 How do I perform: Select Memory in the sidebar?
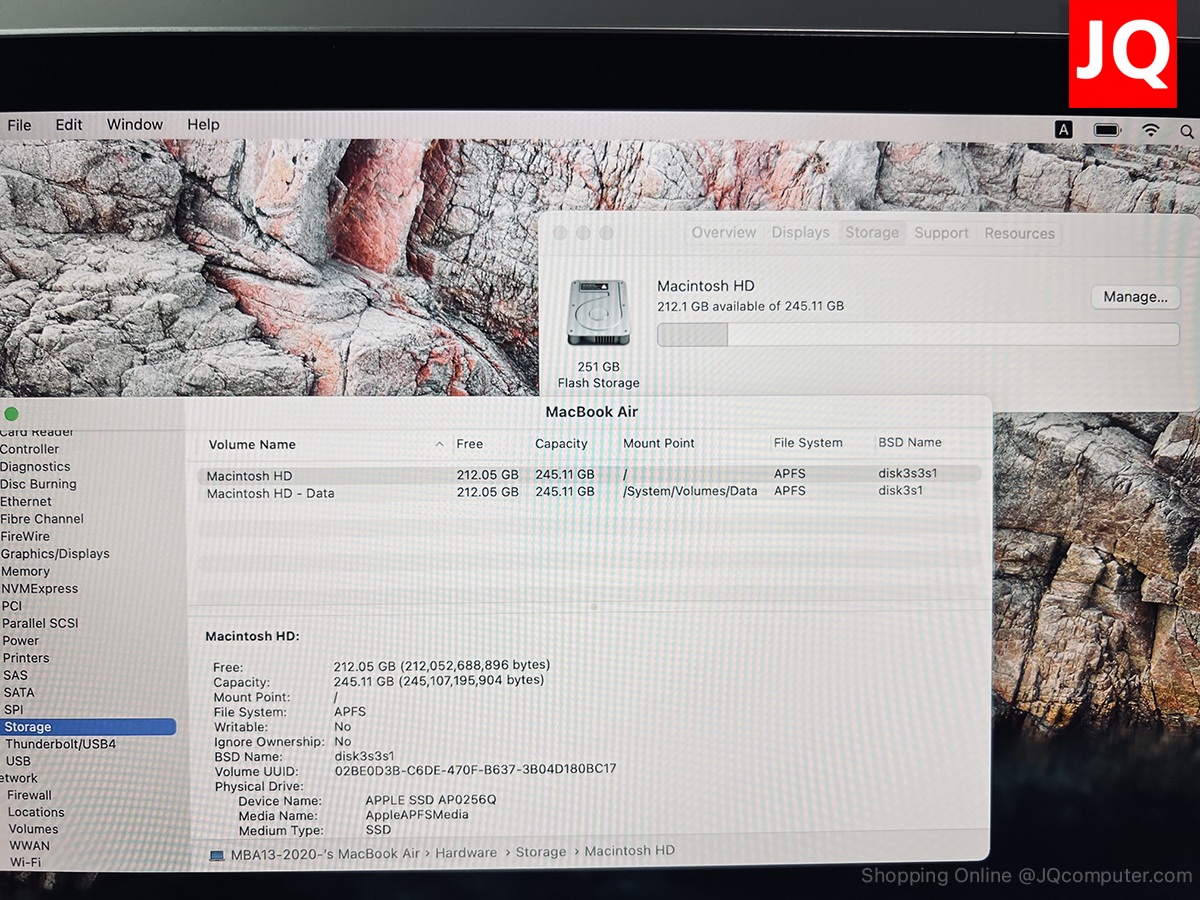tap(25, 571)
